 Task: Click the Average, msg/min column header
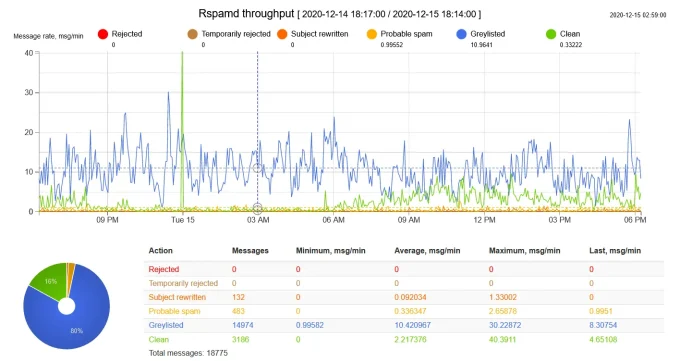[x=427, y=250]
